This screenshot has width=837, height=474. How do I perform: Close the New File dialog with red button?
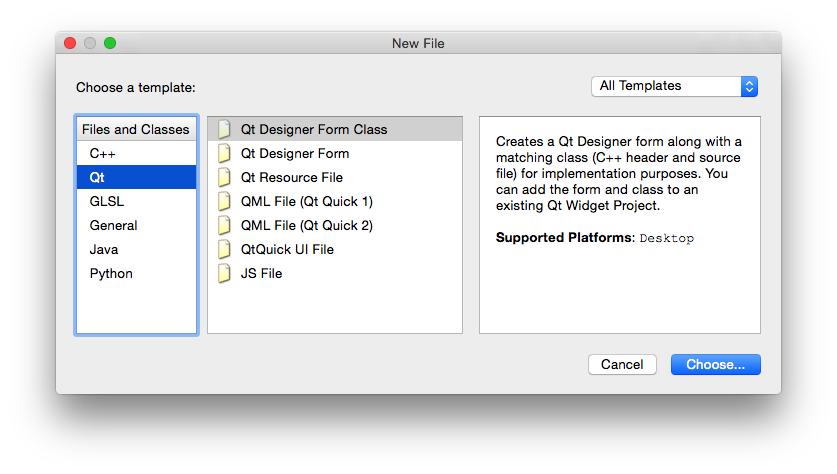coord(70,43)
